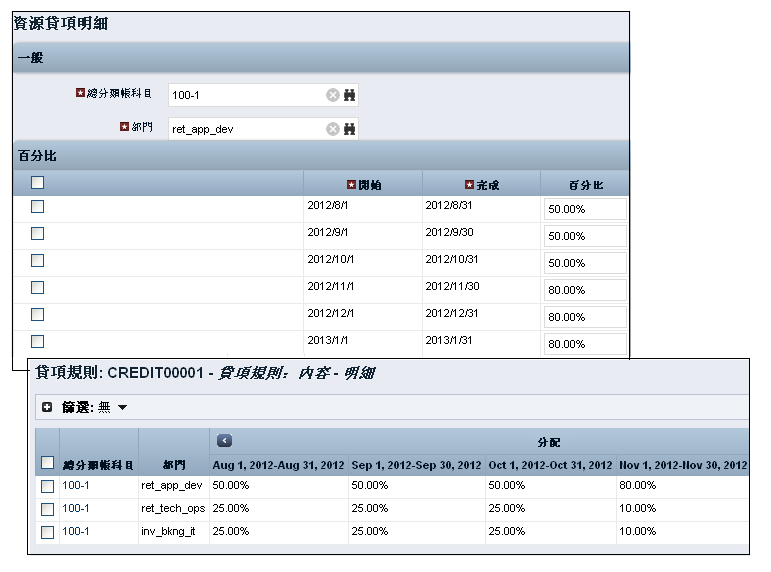Check the row starting 2012/11/1

[x=37, y=288]
